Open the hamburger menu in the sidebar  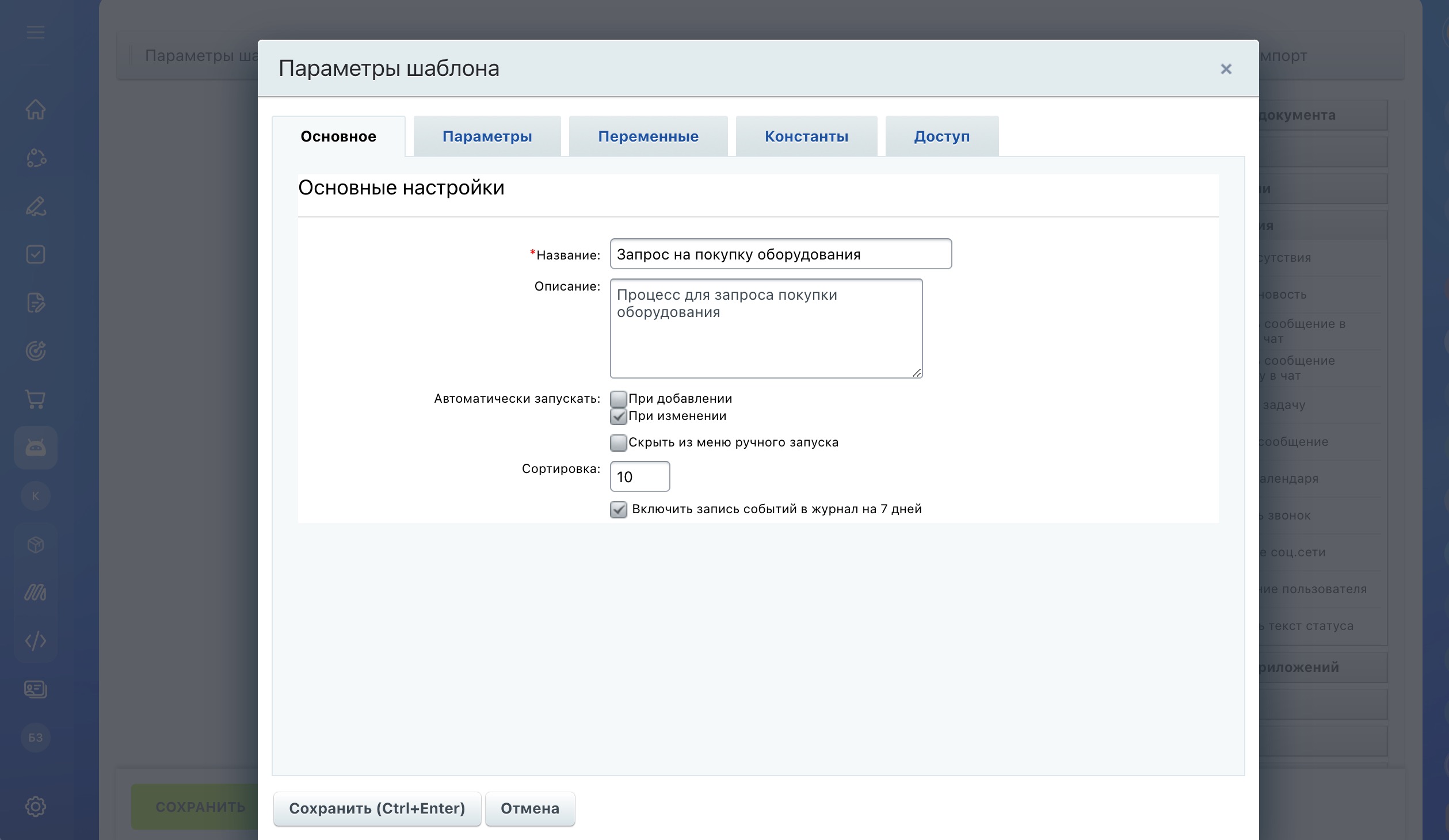point(36,32)
